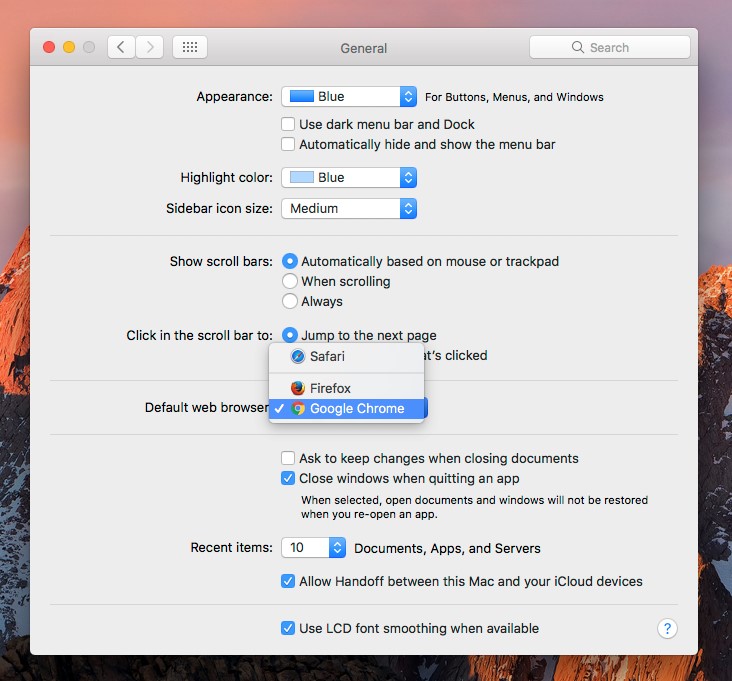Toggle automatically hide and show menu bar
The width and height of the screenshot is (732, 681).
pyautogui.click(x=289, y=145)
